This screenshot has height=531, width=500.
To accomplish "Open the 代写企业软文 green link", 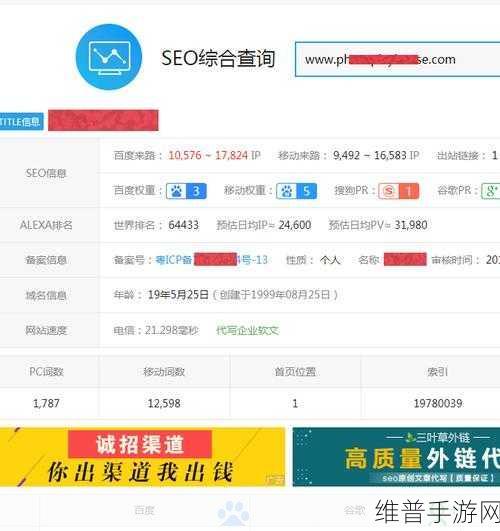I will click(x=248, y=330).
